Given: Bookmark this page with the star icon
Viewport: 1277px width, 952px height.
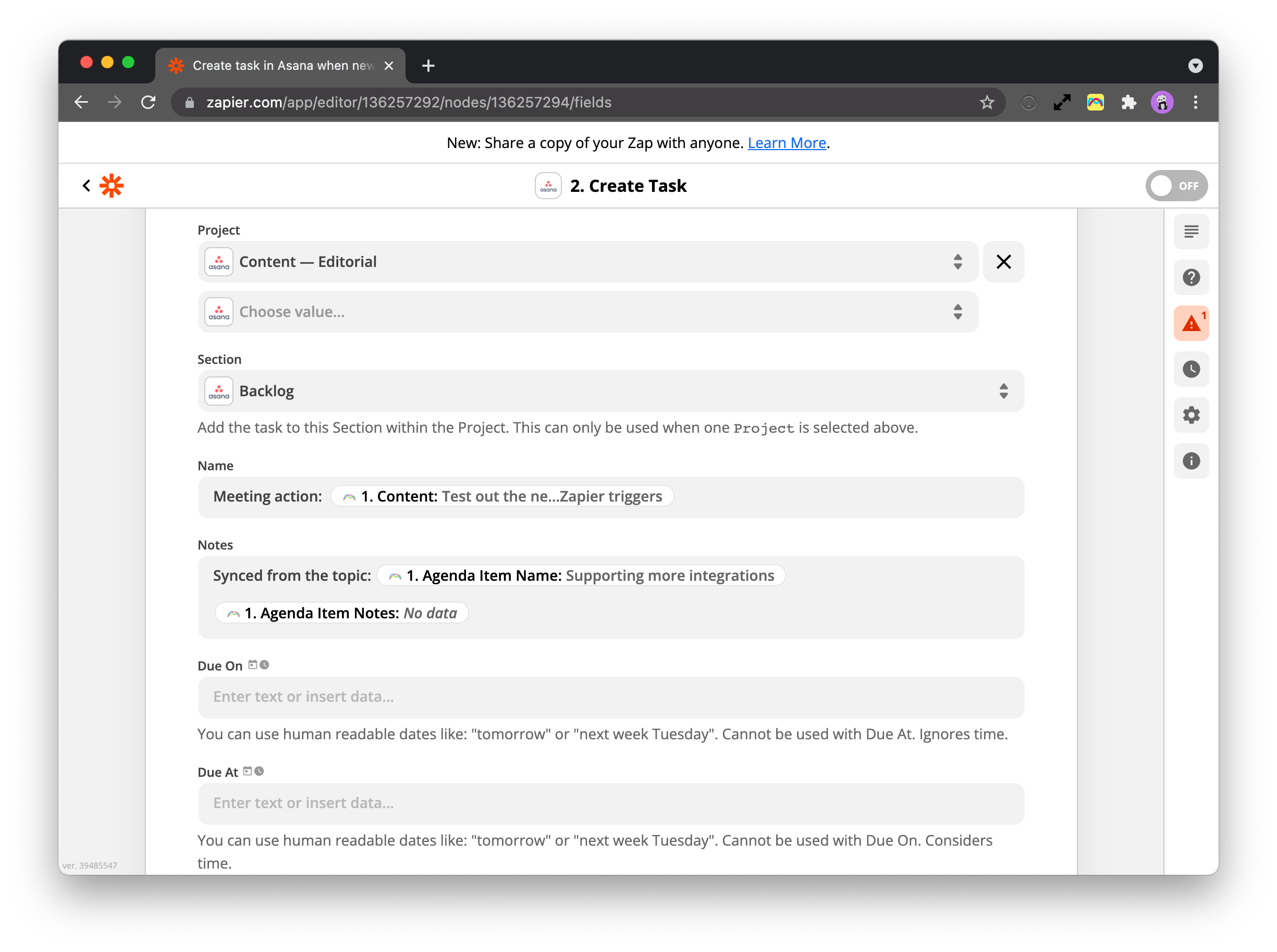Looking at the screenshot, I should tap(986, 102).
